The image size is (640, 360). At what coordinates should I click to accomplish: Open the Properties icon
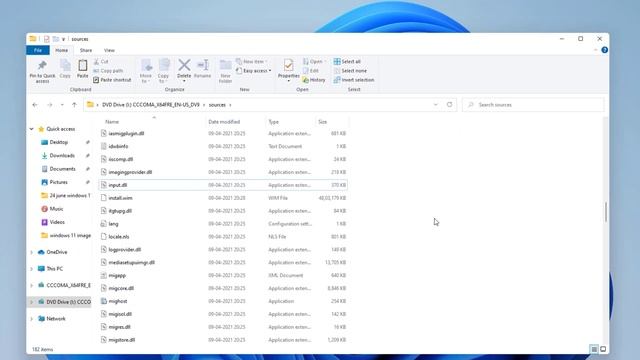click(x=289, y=65)
